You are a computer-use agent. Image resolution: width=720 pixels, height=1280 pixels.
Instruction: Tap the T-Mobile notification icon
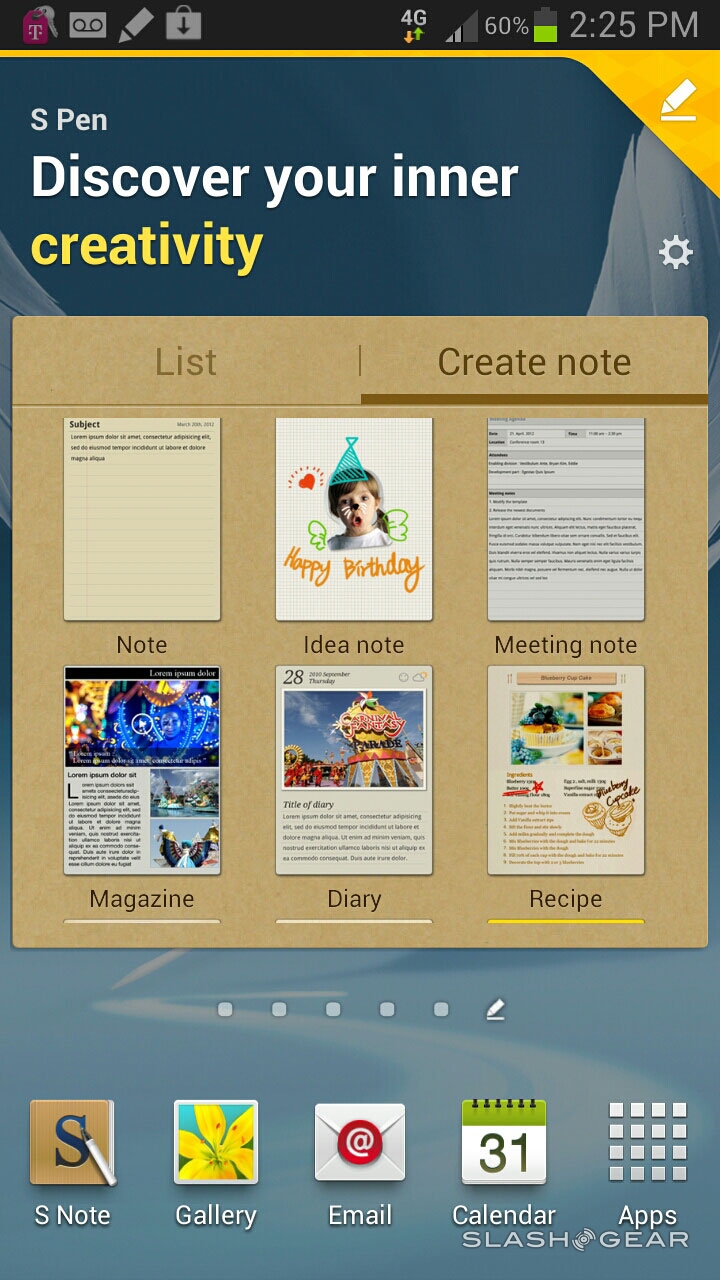click(x=38, y=25)
